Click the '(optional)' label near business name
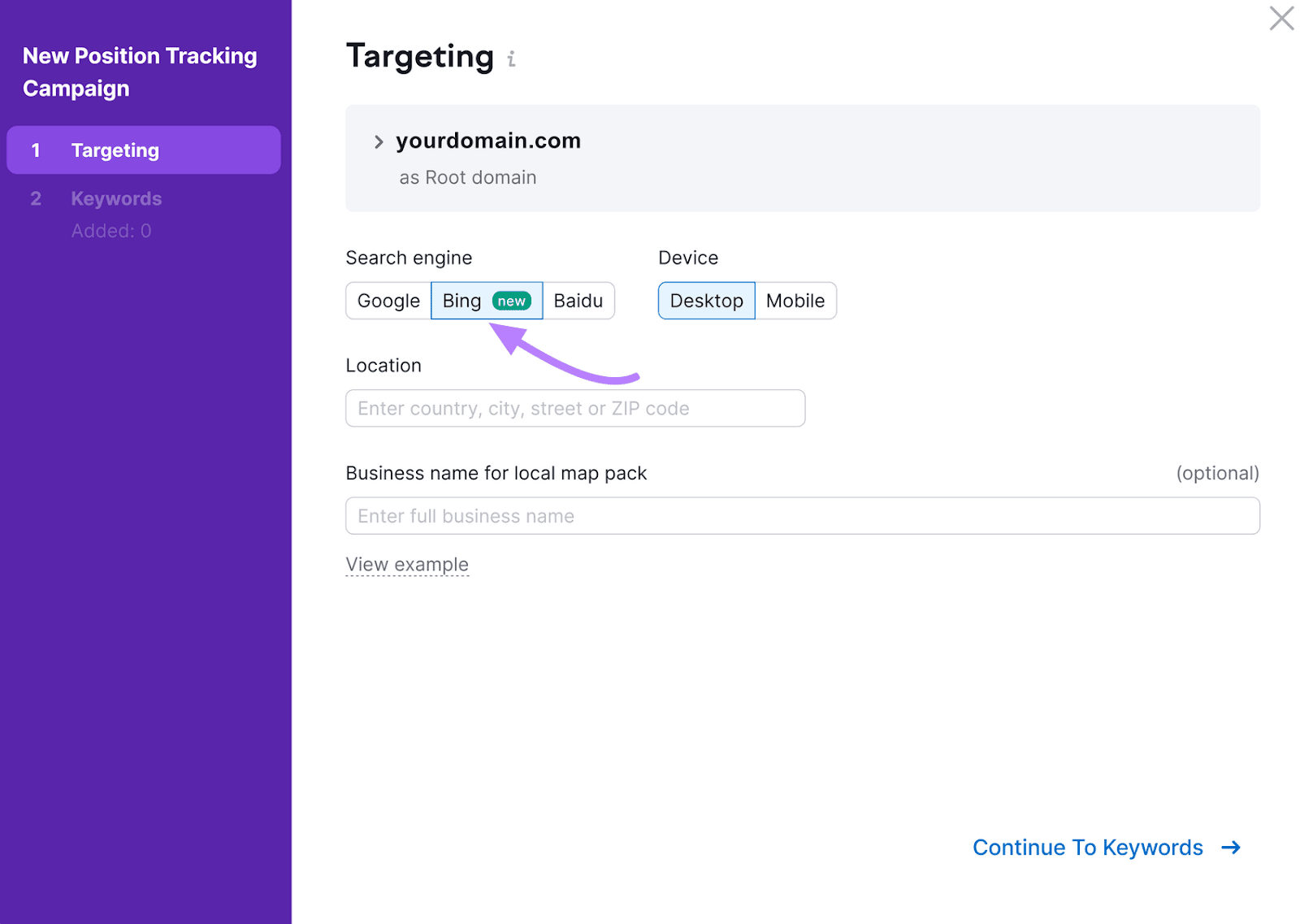This screenshot has height=924, width=1300. tap(1217, 473)
